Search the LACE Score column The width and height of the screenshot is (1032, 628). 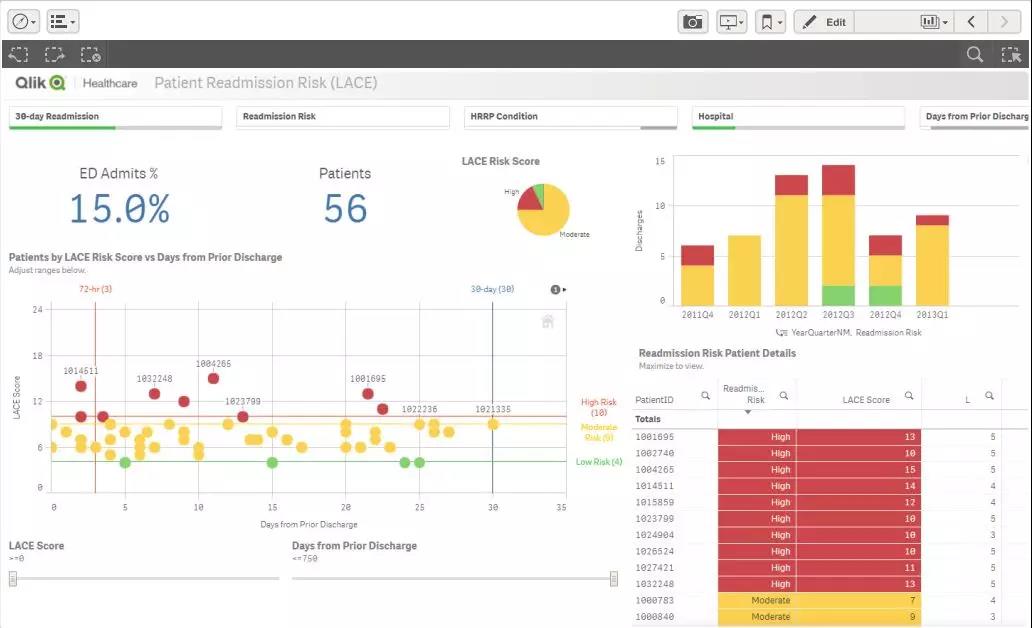(x=909, y=396)
